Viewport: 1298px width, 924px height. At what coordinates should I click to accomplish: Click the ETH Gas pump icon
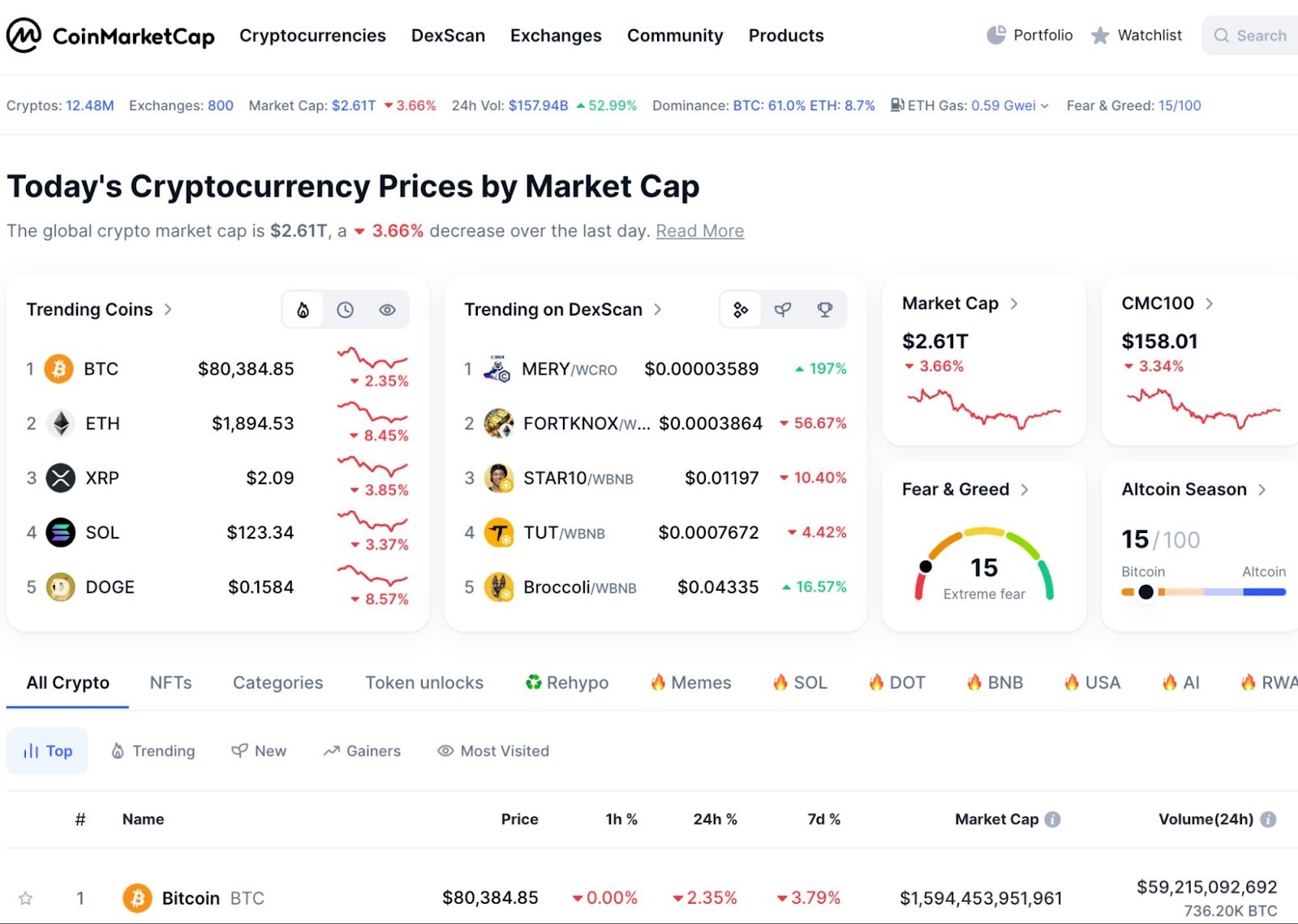pos(897,105)
